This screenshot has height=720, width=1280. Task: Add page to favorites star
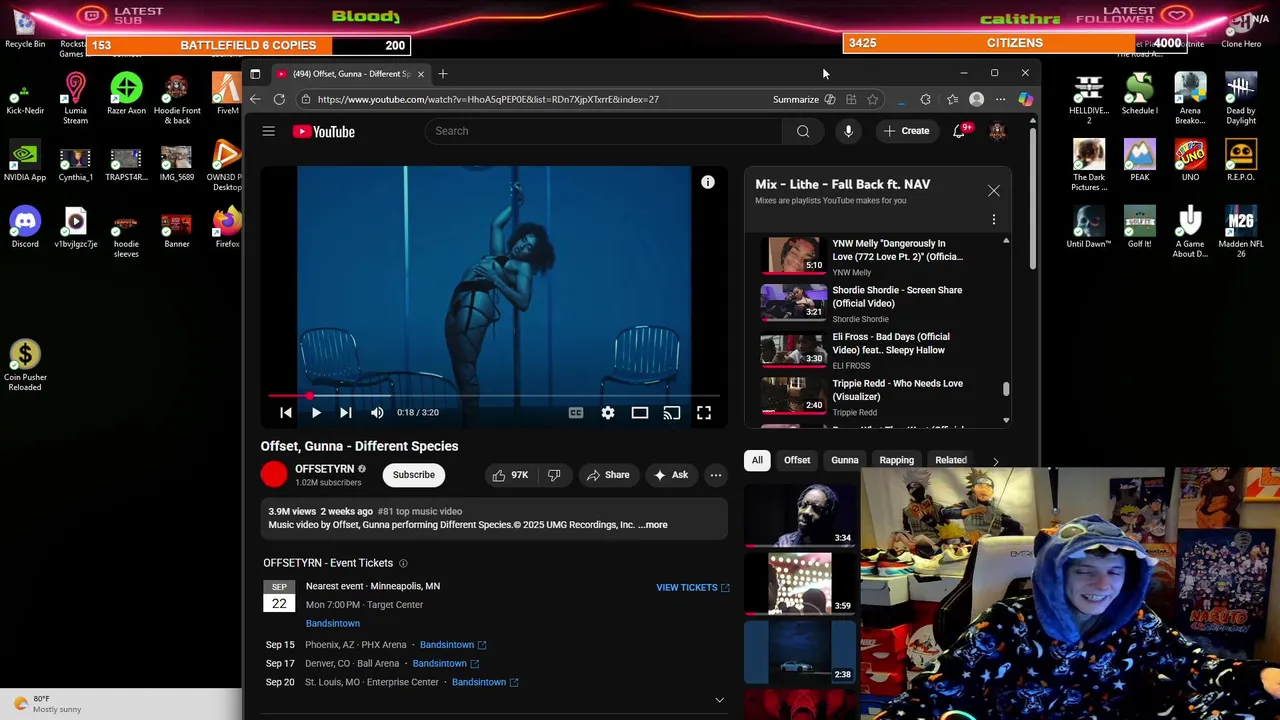coord(873,99)
